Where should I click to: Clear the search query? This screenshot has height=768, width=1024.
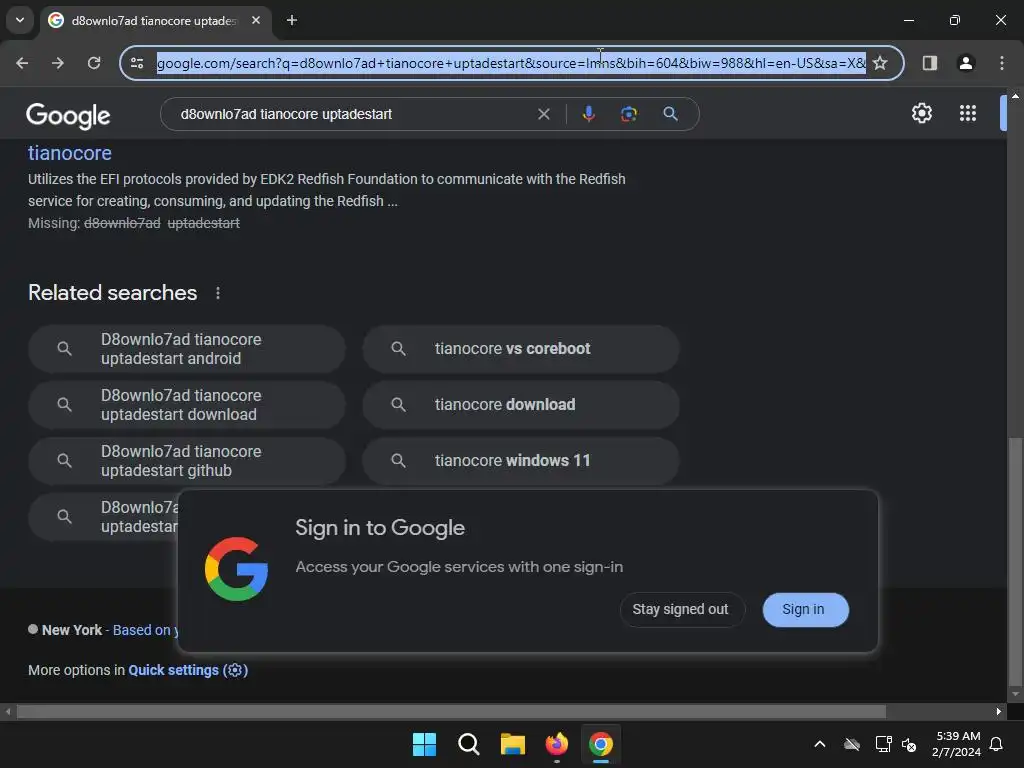(543, 114)
